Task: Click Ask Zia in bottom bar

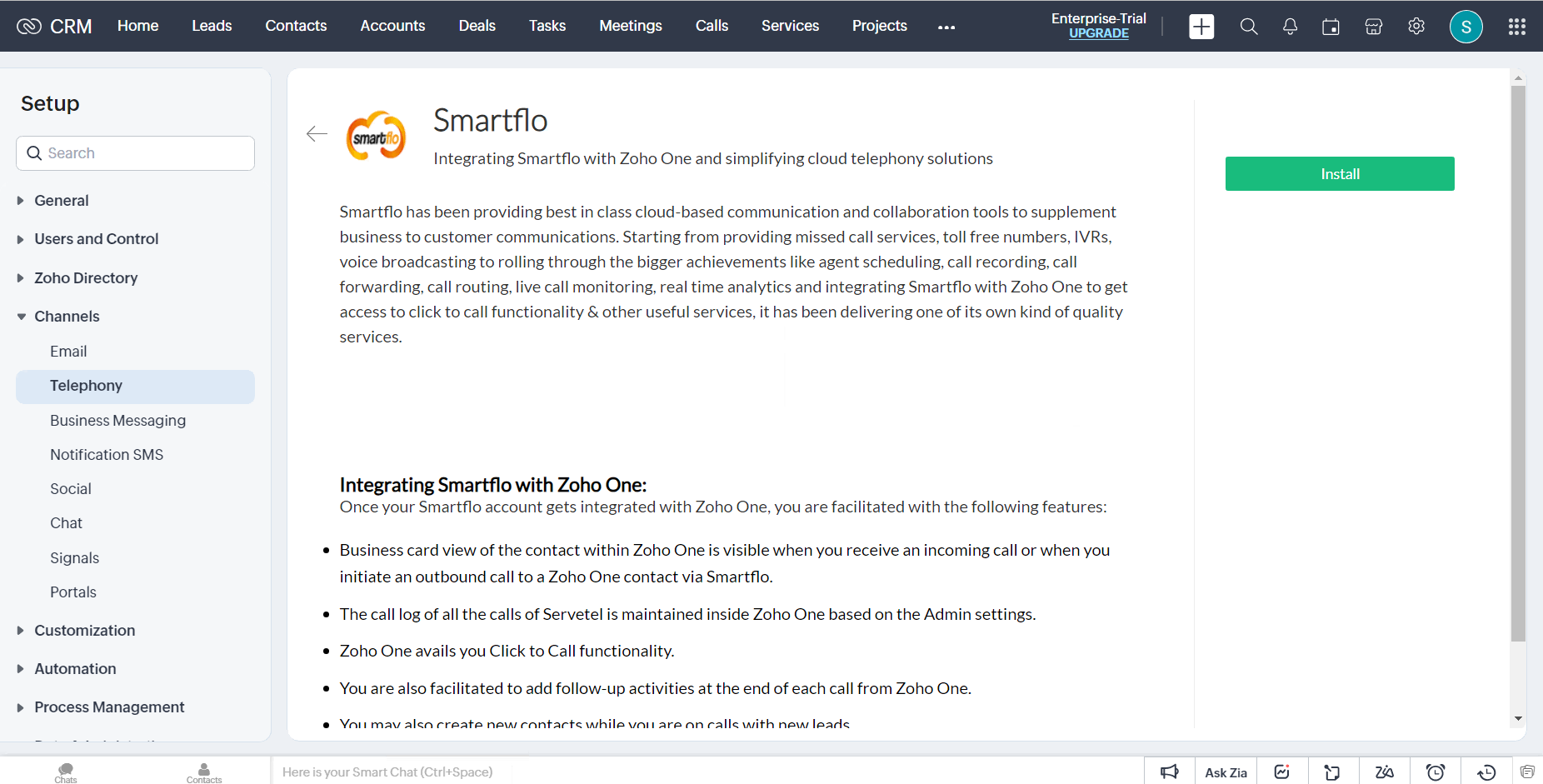Action: click(1226, 772)
